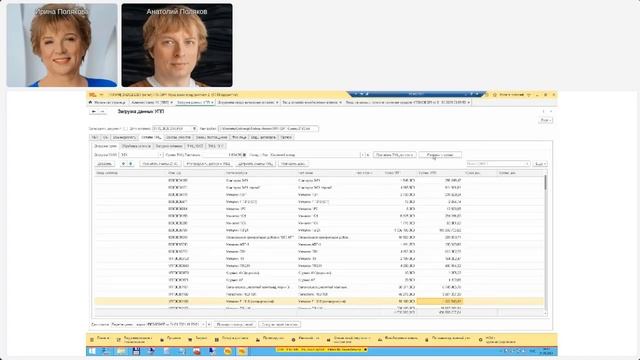
Task: Click the blue floppy-disk icon on the taskbar
Action: [136, 351]
